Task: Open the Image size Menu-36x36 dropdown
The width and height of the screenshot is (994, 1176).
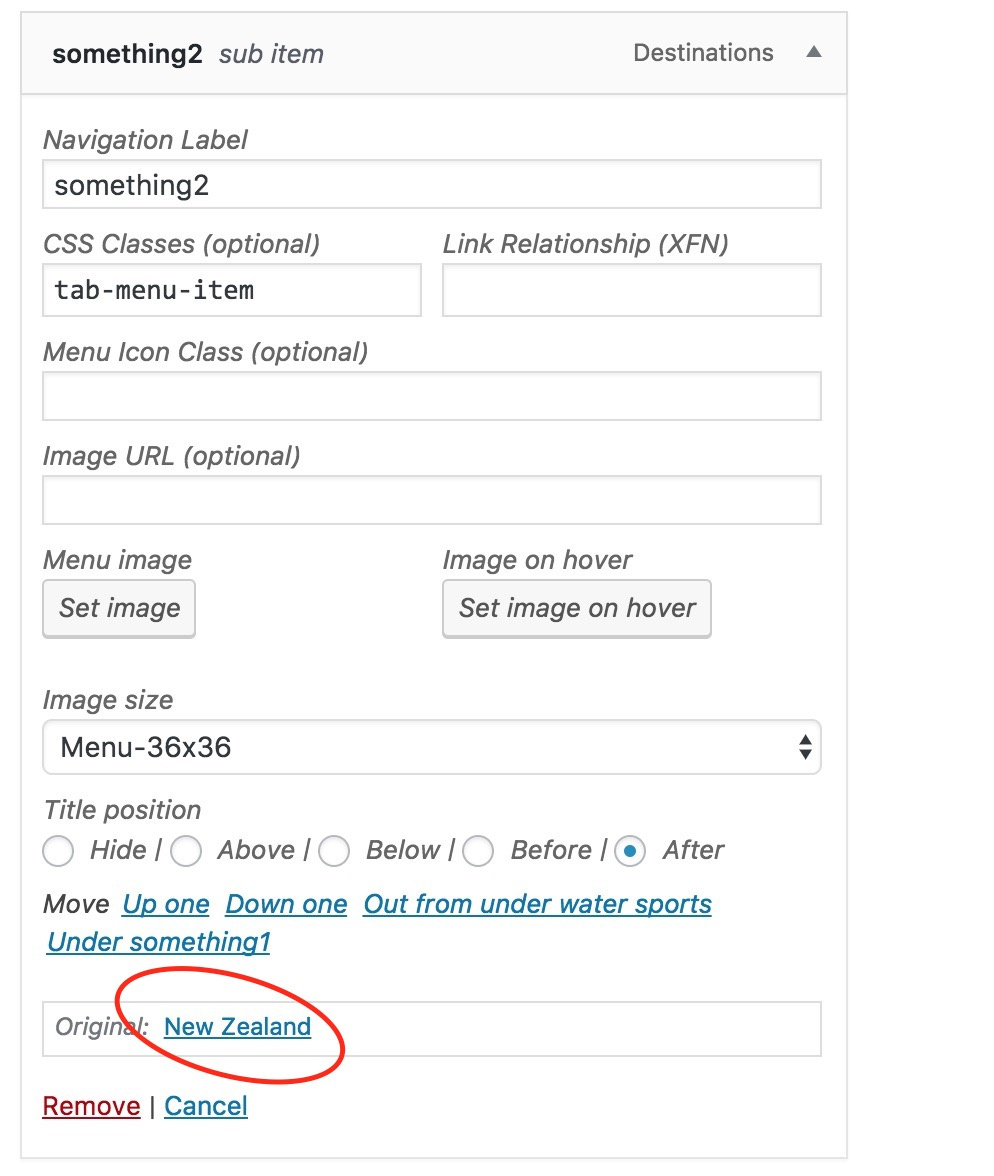Action: (x=431, y=747)
